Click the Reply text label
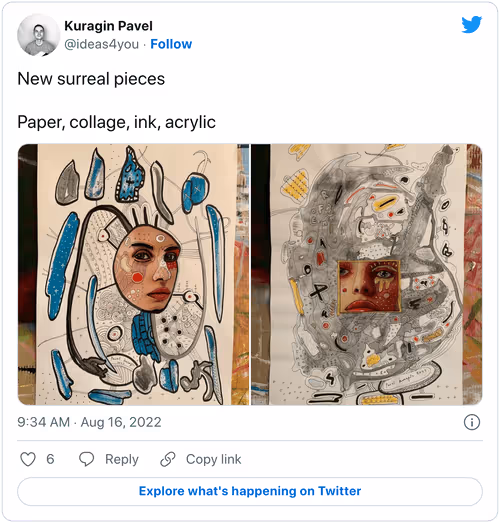Image resolution: width=500 pixels, height=523 pixels. pyautogui.click(x=122, y=459)
